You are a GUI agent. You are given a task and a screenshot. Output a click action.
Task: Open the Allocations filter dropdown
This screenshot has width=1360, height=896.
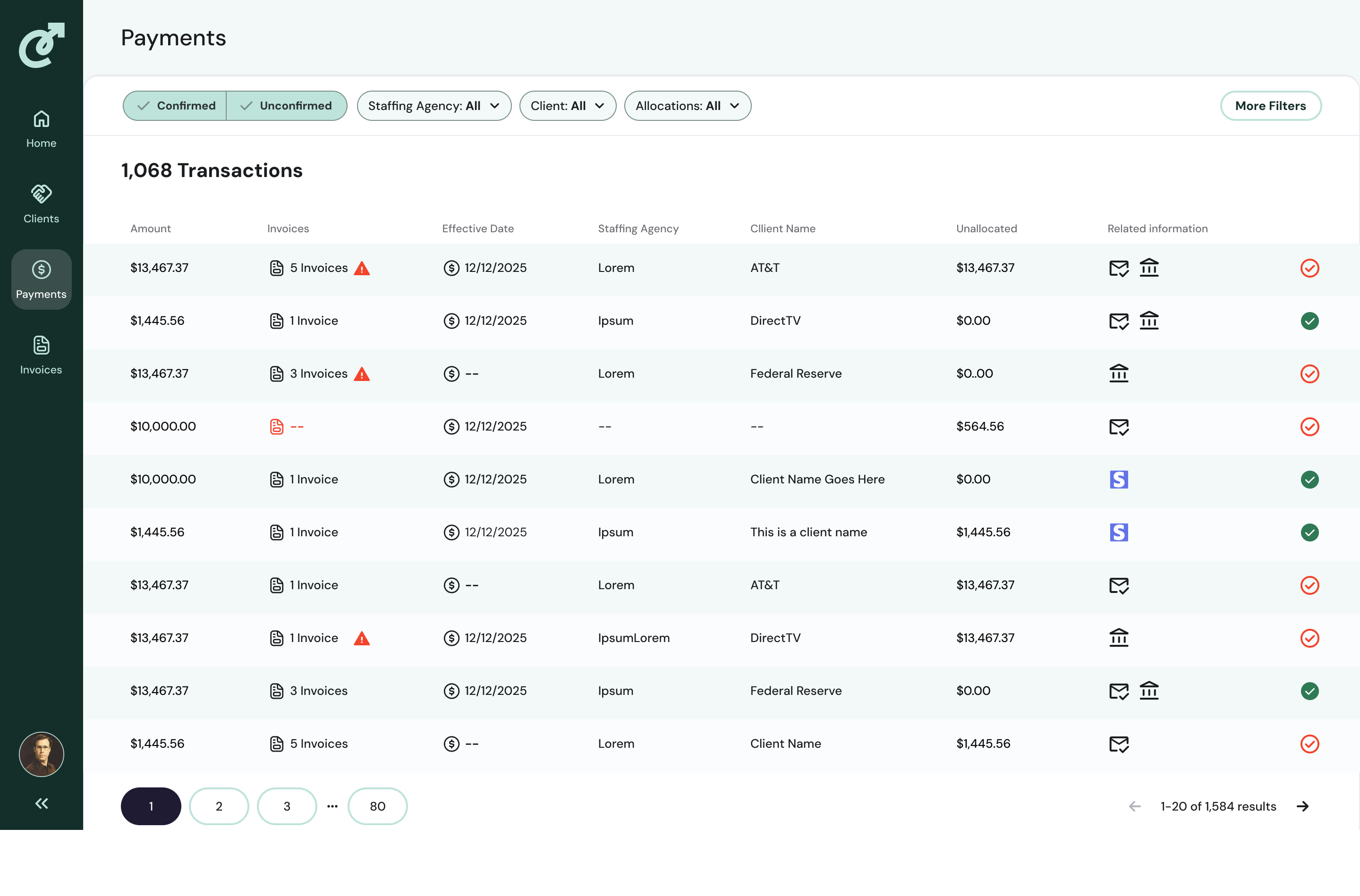[688, 106]
